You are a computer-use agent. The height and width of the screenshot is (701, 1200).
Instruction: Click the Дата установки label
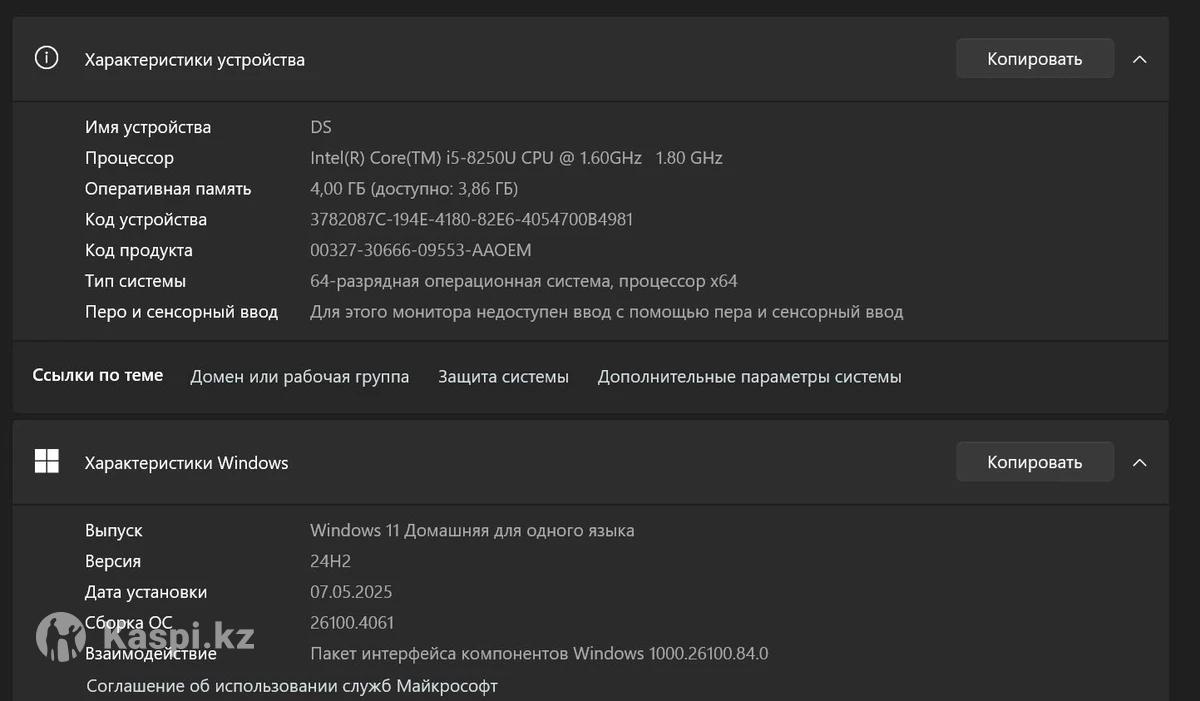point(146,592)
